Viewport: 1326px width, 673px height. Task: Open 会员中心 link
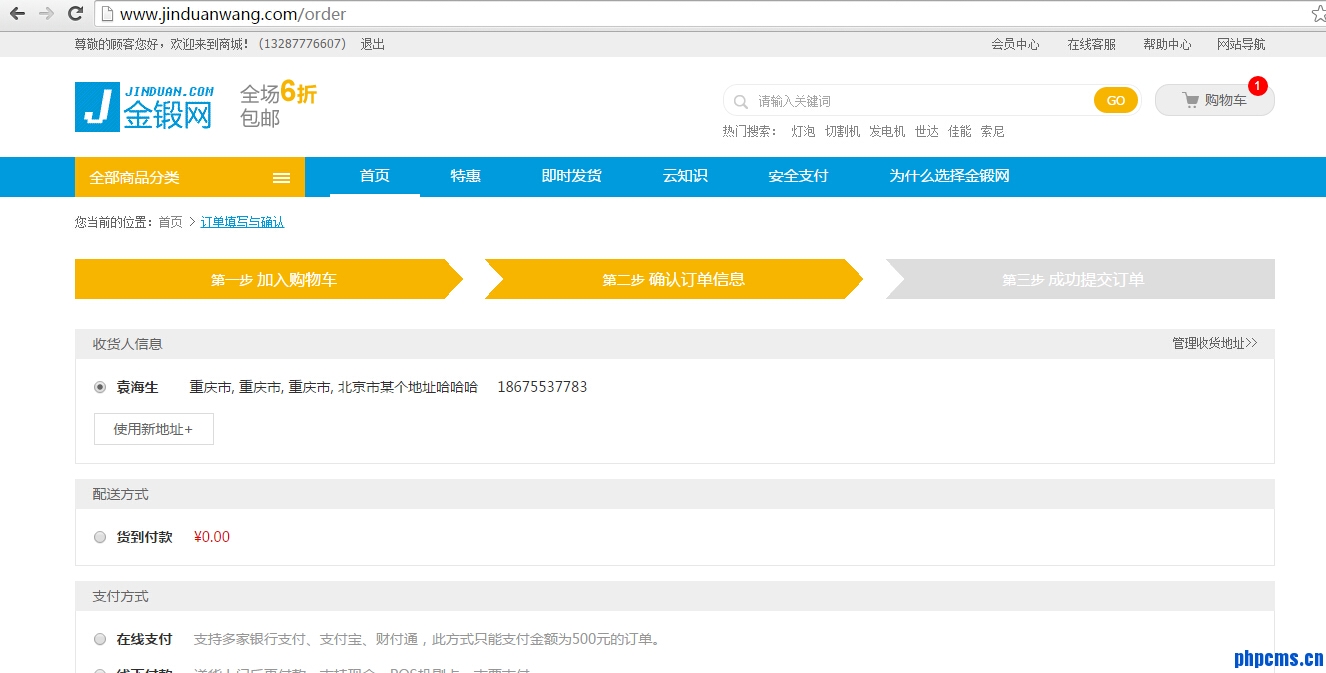1016,44
